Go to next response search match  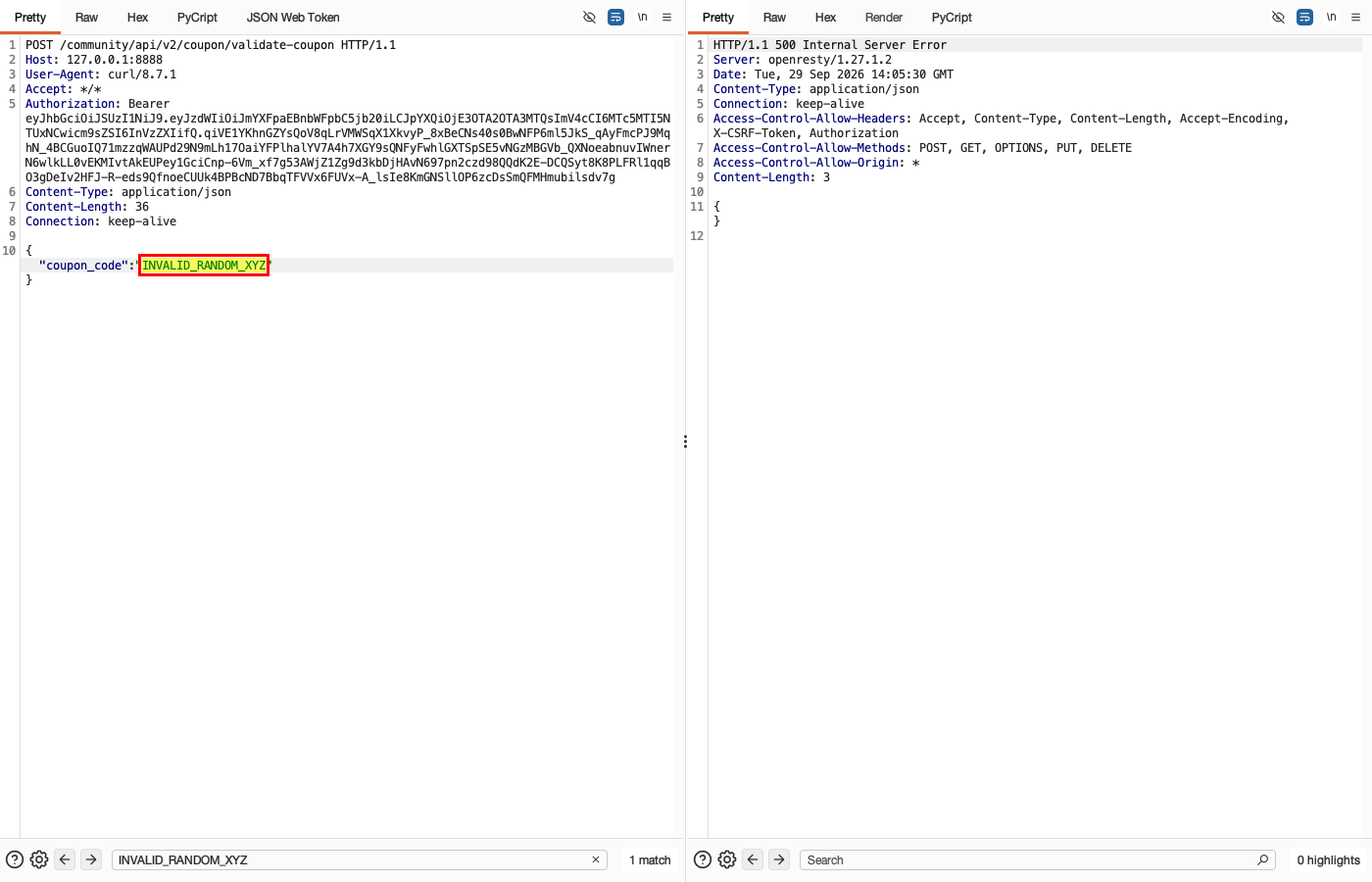tap(779, 859)
